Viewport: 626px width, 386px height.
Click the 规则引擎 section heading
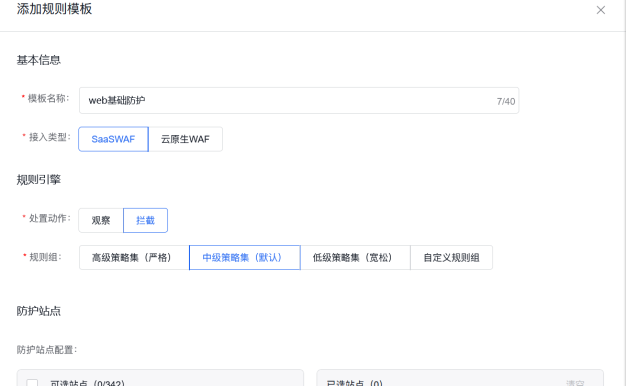[x=39, y=180]
